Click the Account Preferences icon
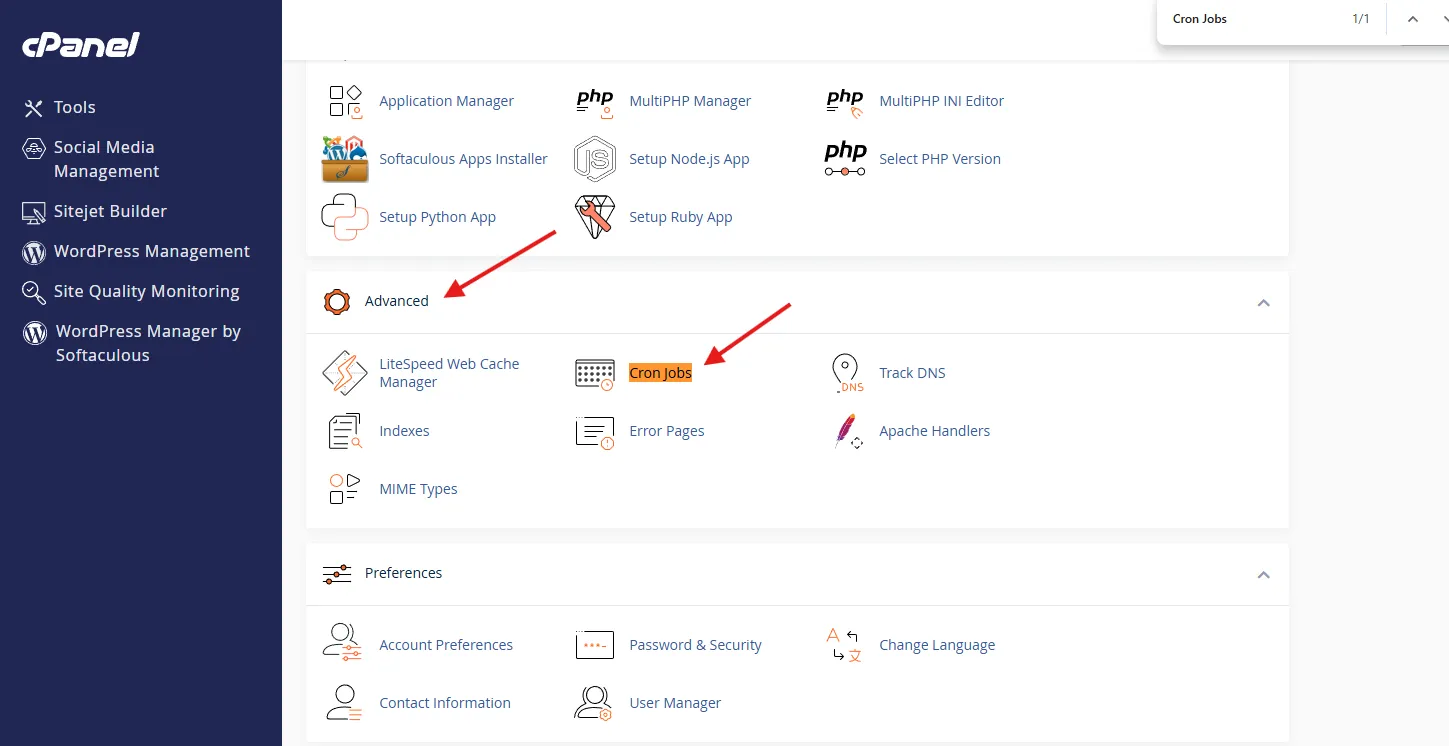The height and width of the screenshot is (746, 1449). (342, 643)
